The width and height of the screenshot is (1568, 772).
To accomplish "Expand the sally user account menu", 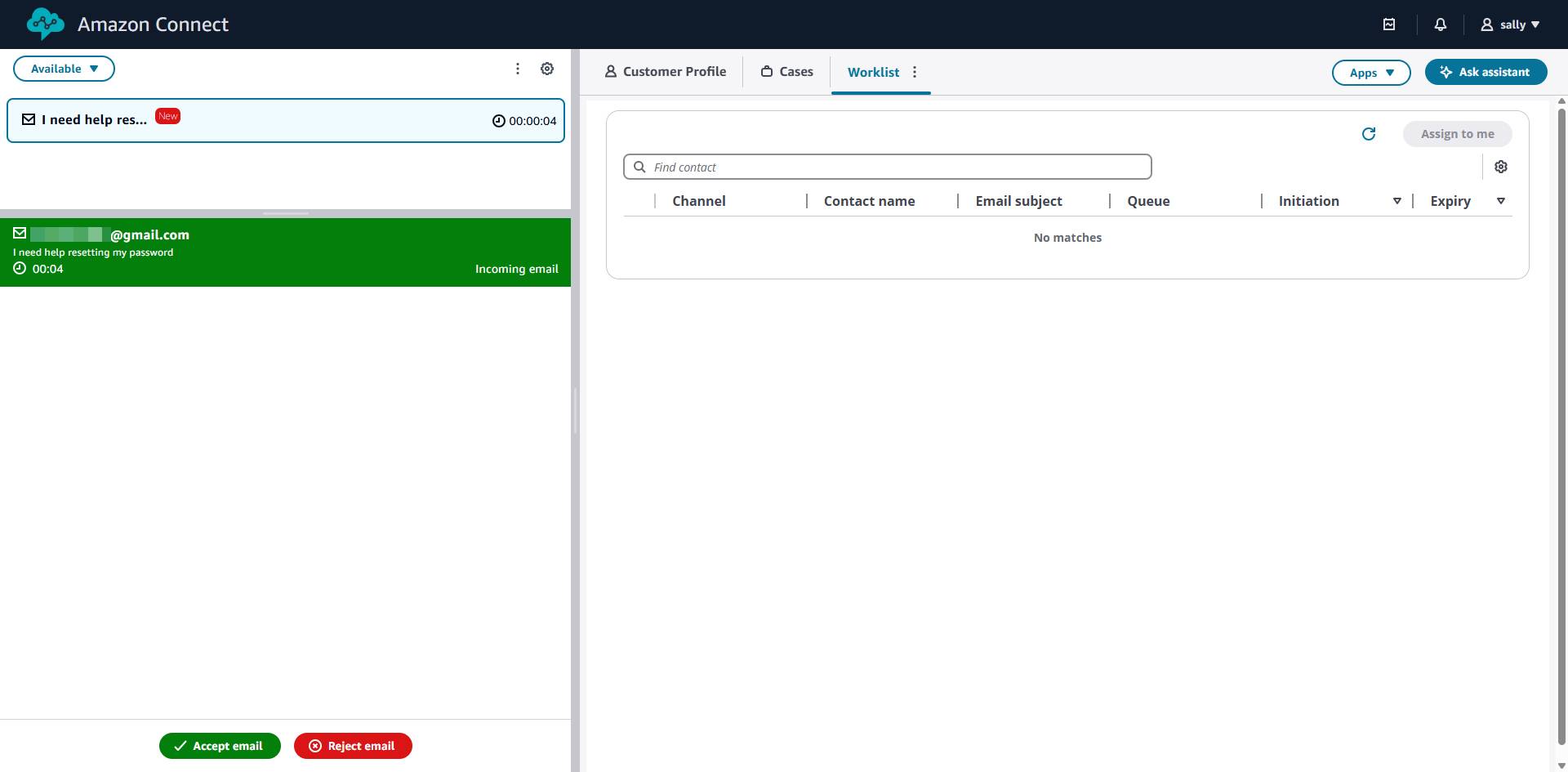I will coord(1510,25).
